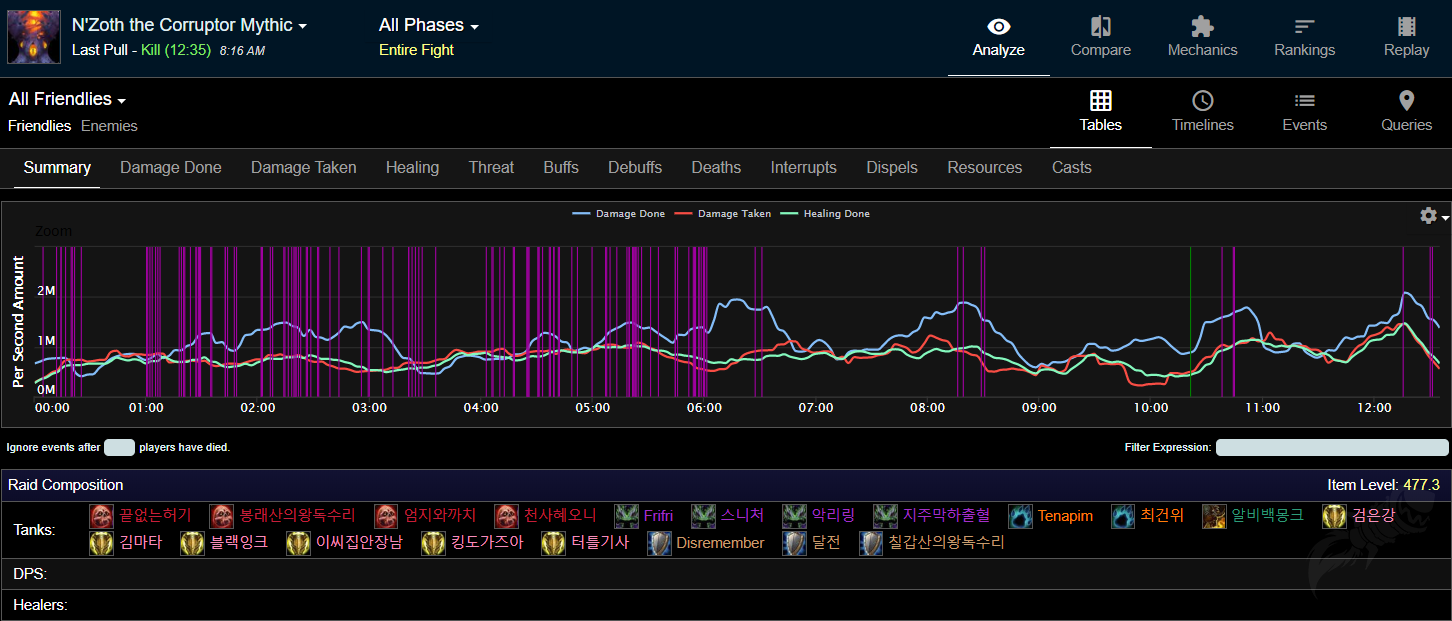
Task: Switch to the Deaths tab
Action: point(716,168)
